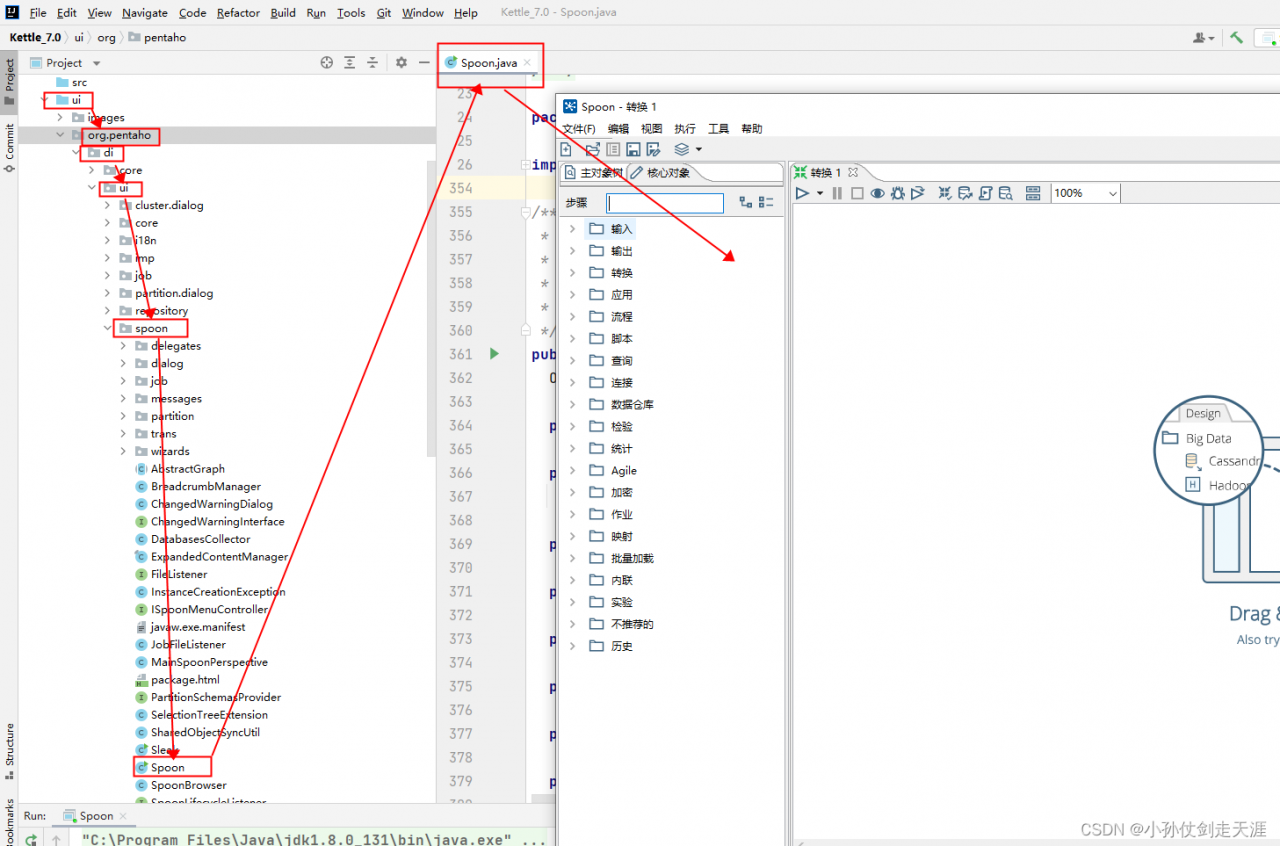The height and width of the screenshot is (846, 1280).
Task: Click the save icon in Spoon toolbar
Action: (x=633, y=150)
